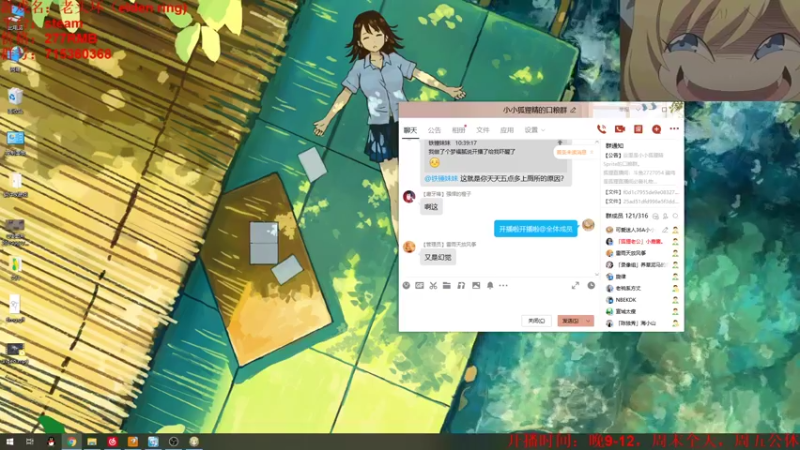This screenshot has height=450, width=800.
Task: Select the first member in the member list
Action: (x=642, y=230)
